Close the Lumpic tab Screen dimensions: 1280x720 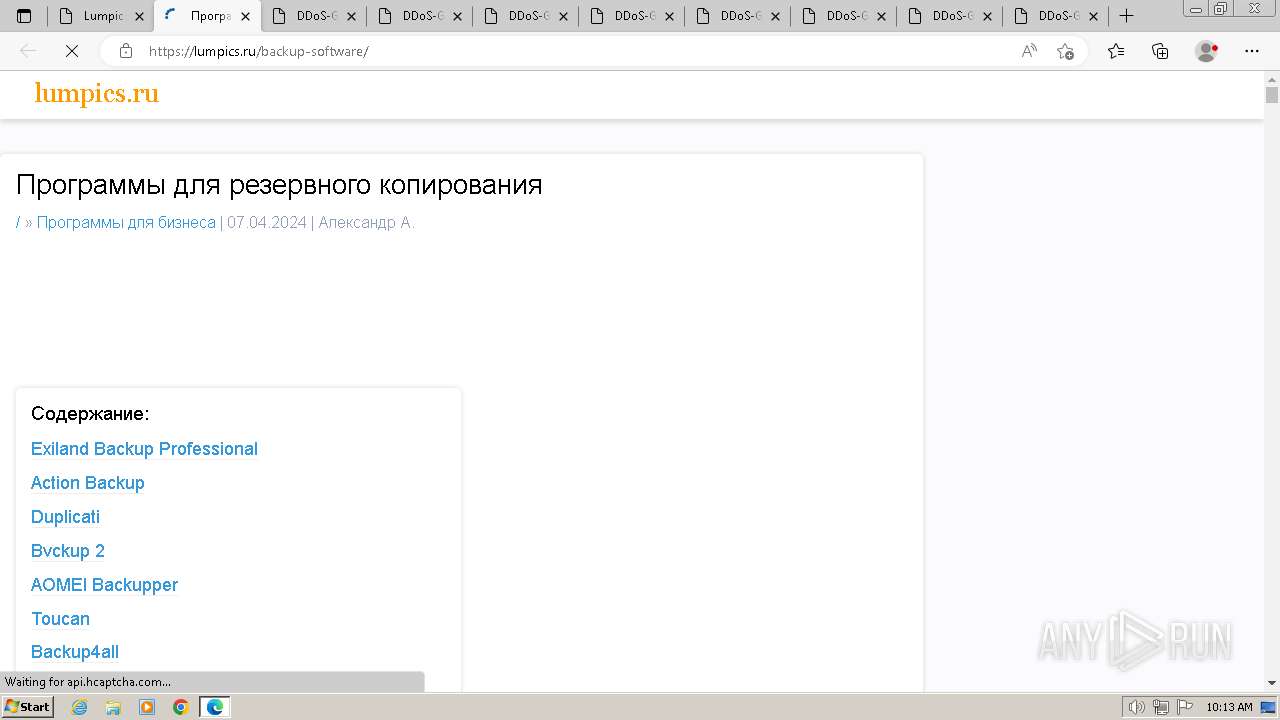click(x=139, y=16)
